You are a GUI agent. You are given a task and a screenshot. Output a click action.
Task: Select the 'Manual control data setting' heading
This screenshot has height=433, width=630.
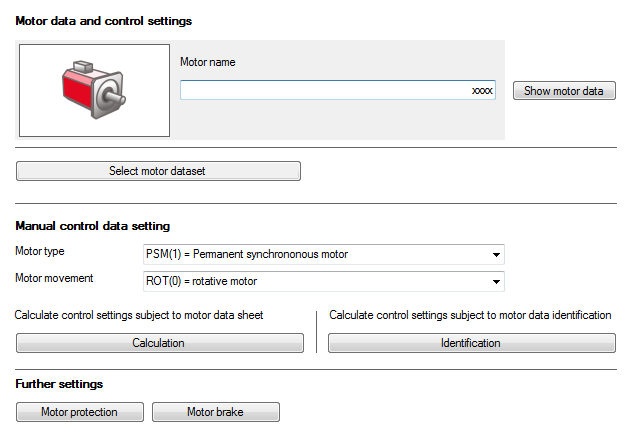point(93,226)
